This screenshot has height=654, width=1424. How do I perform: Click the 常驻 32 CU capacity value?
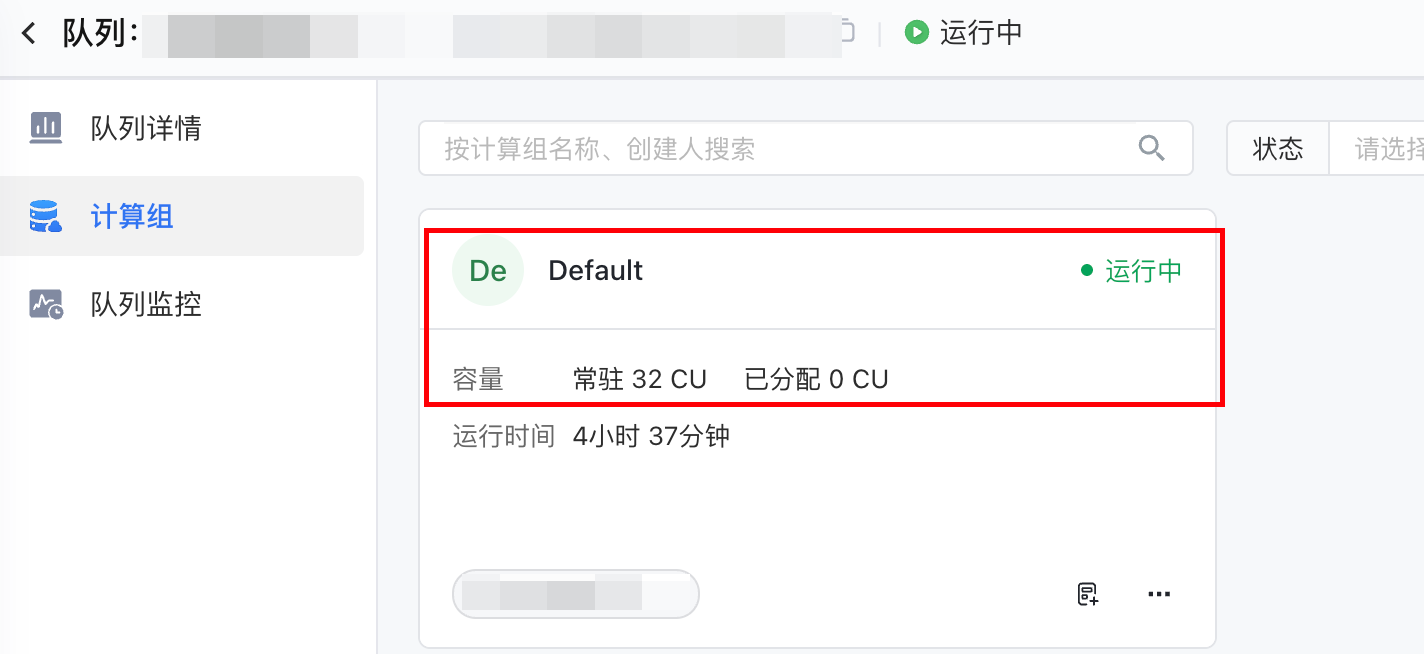click(x=640, y=380)
